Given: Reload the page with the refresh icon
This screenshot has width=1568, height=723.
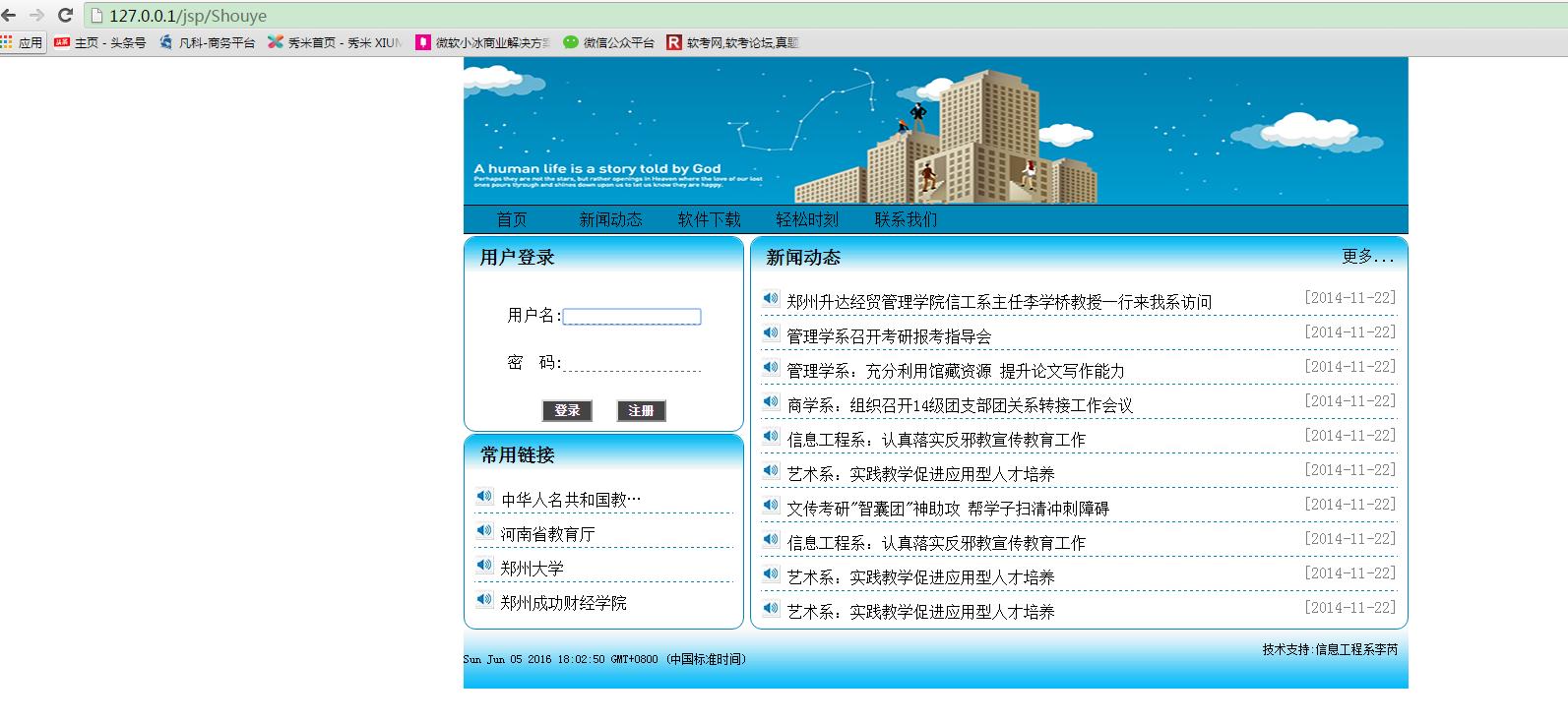Looking at the screenshot, I should click(x=65, y=15).
